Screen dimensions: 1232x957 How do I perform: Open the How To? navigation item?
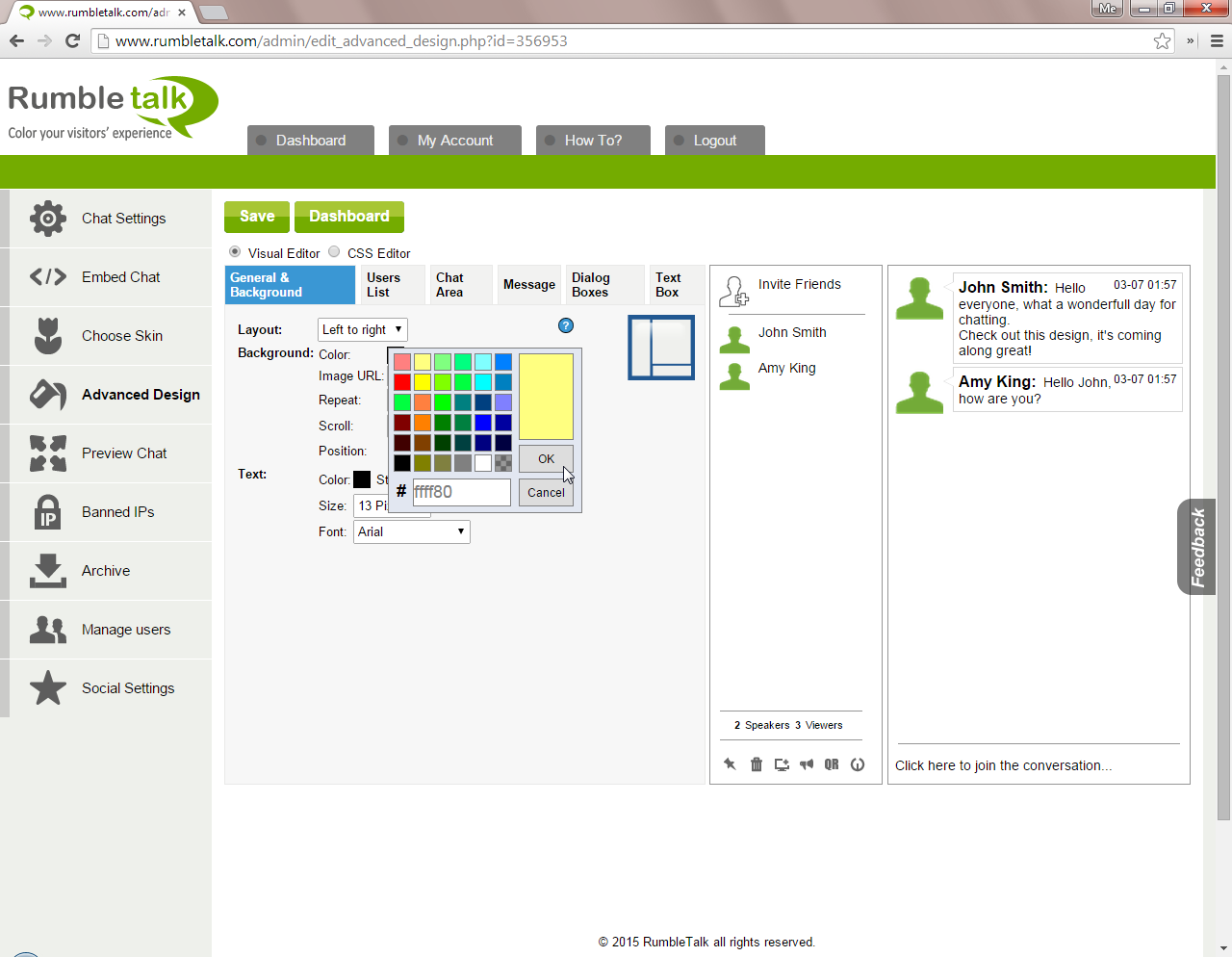pyautogui.click(x=593, y=141)
